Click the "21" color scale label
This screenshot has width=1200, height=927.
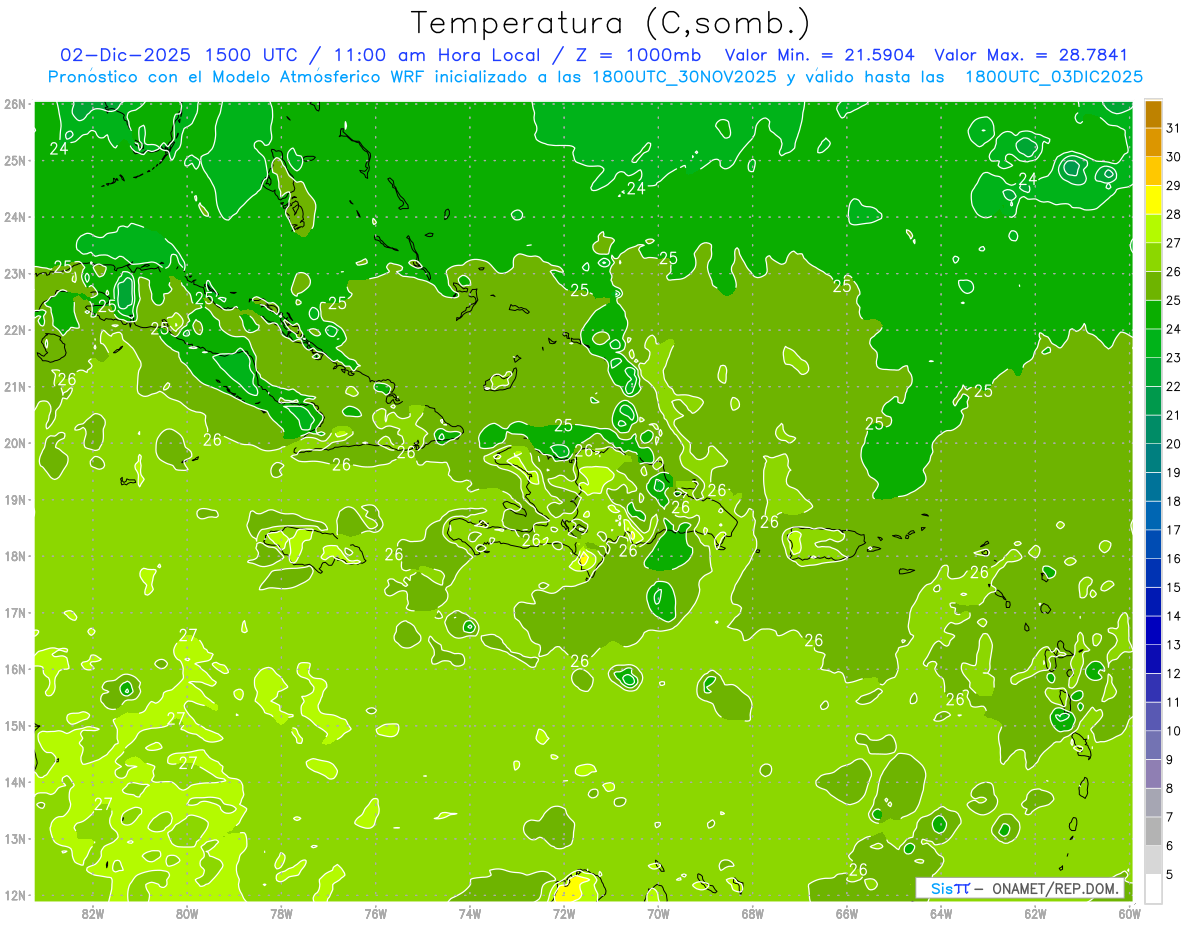pyautogui.click(x=1173, y=415)
